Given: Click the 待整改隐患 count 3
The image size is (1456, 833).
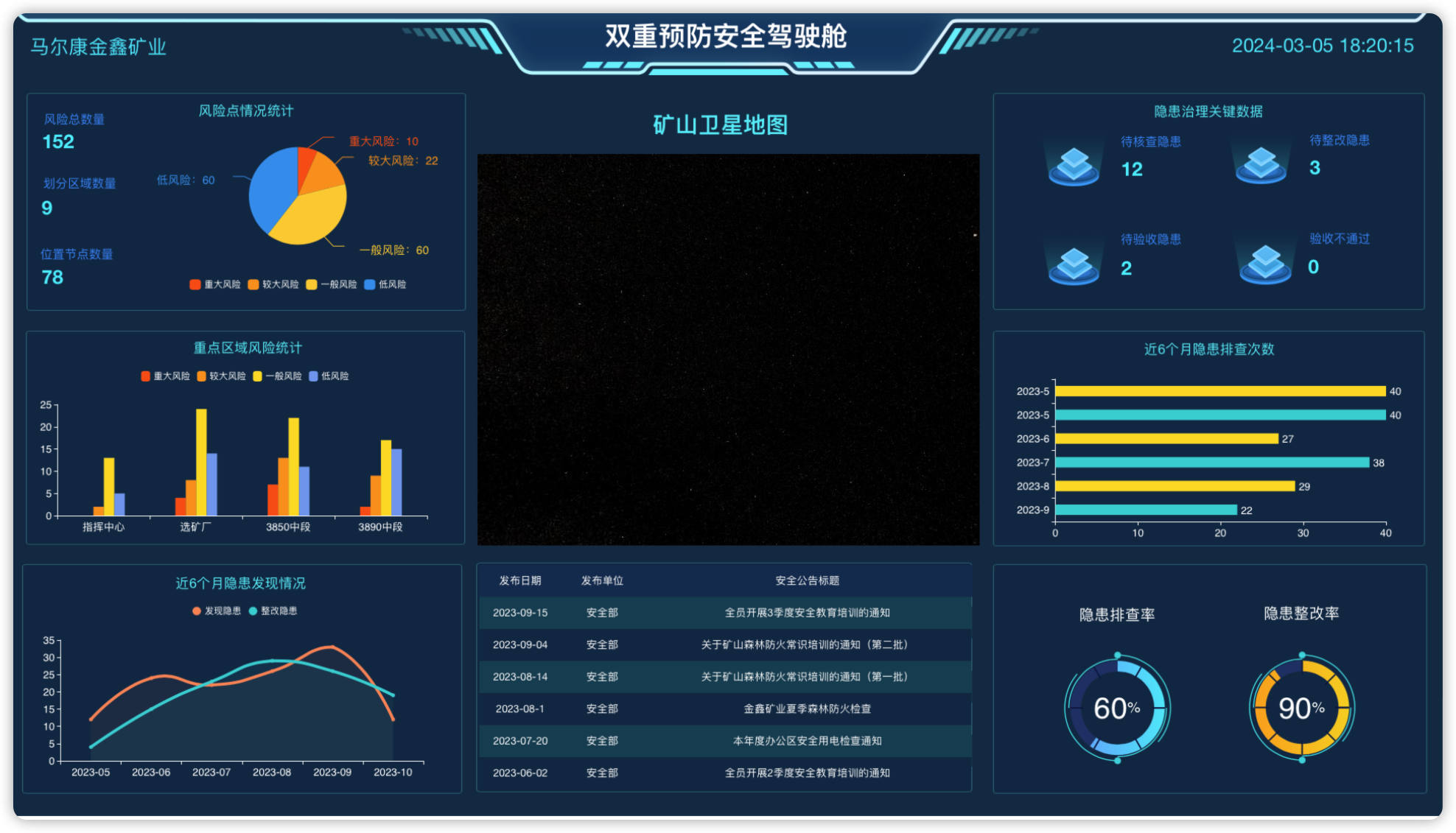Looking at the screenshot, I should 1315,168.
